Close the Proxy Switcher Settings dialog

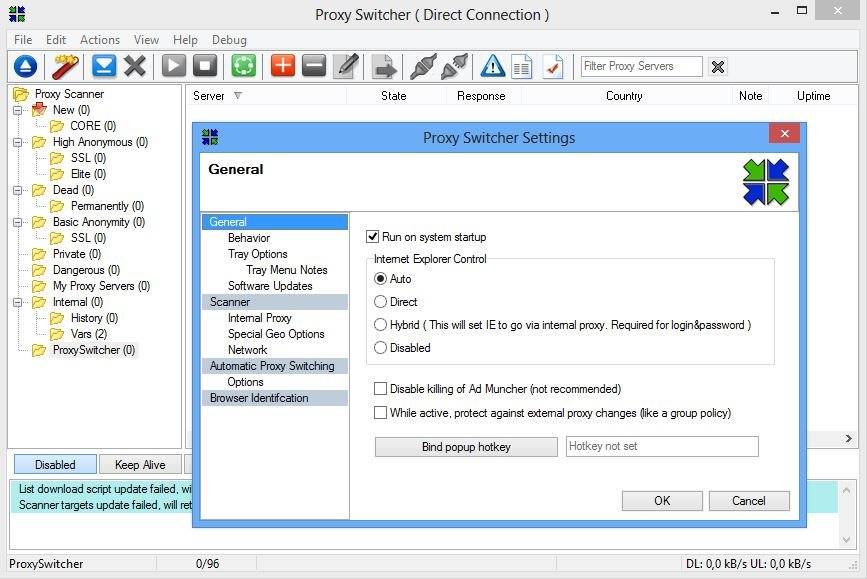(785, 133)
